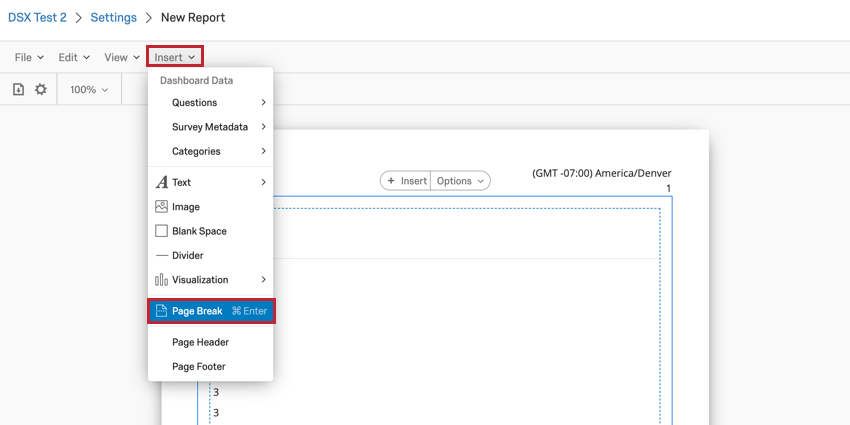This screenshot has height=425, width=850.
Task: Open the File menu
Action: tap(28, 58)
